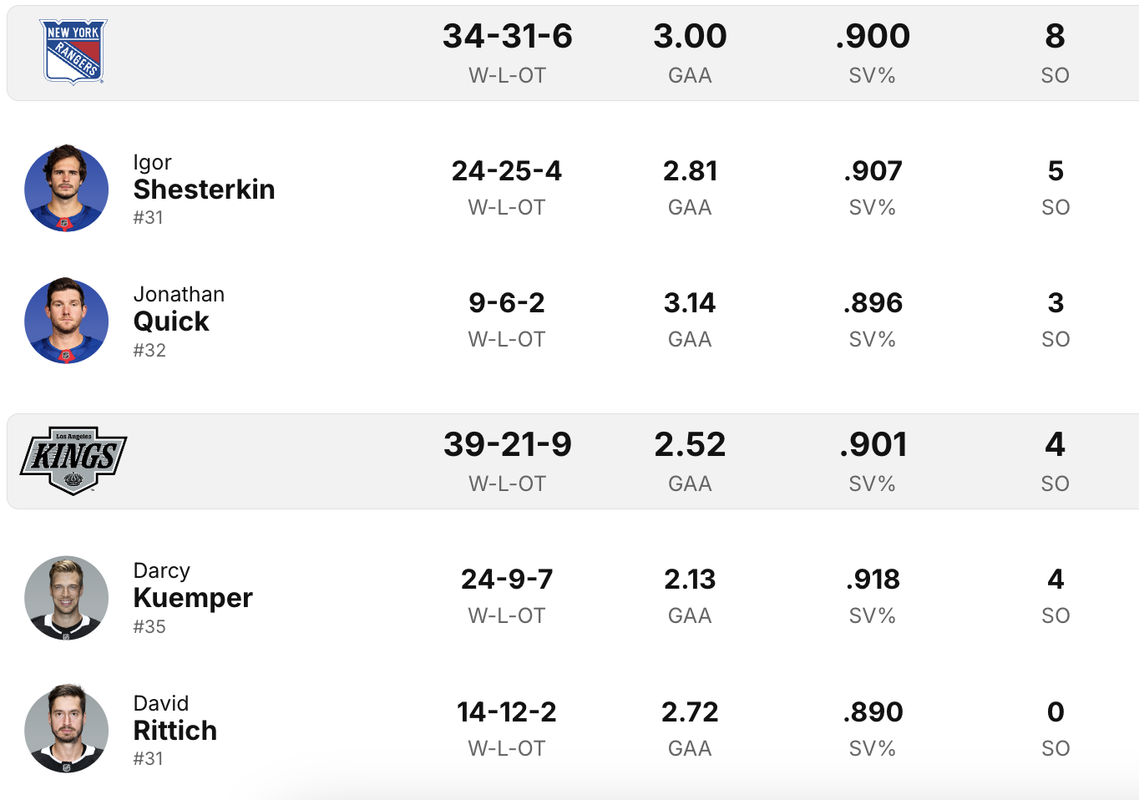Click Rittich's 14-12-2 record

coord(506,712)
